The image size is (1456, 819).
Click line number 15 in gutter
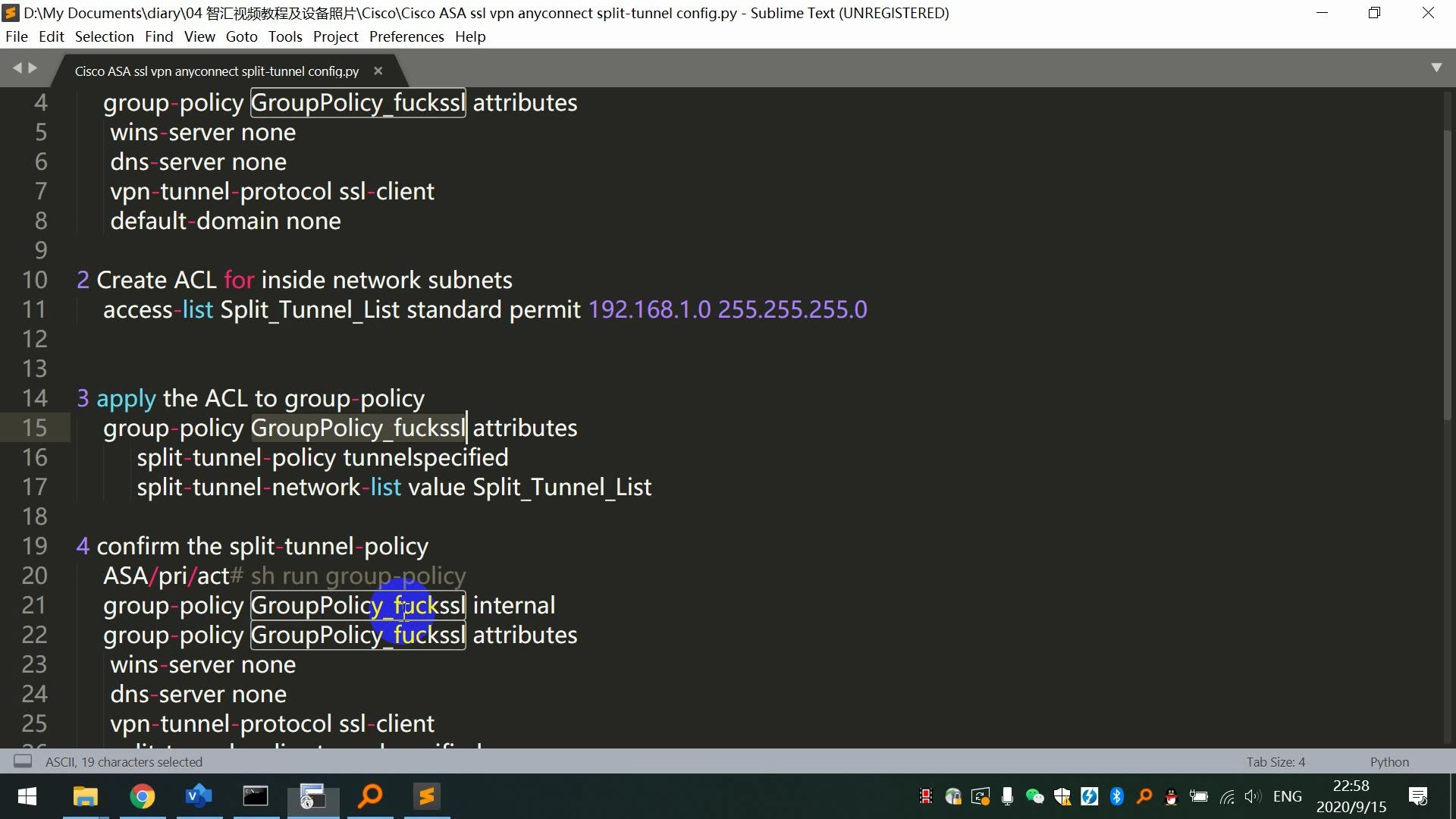coord(34,428)
